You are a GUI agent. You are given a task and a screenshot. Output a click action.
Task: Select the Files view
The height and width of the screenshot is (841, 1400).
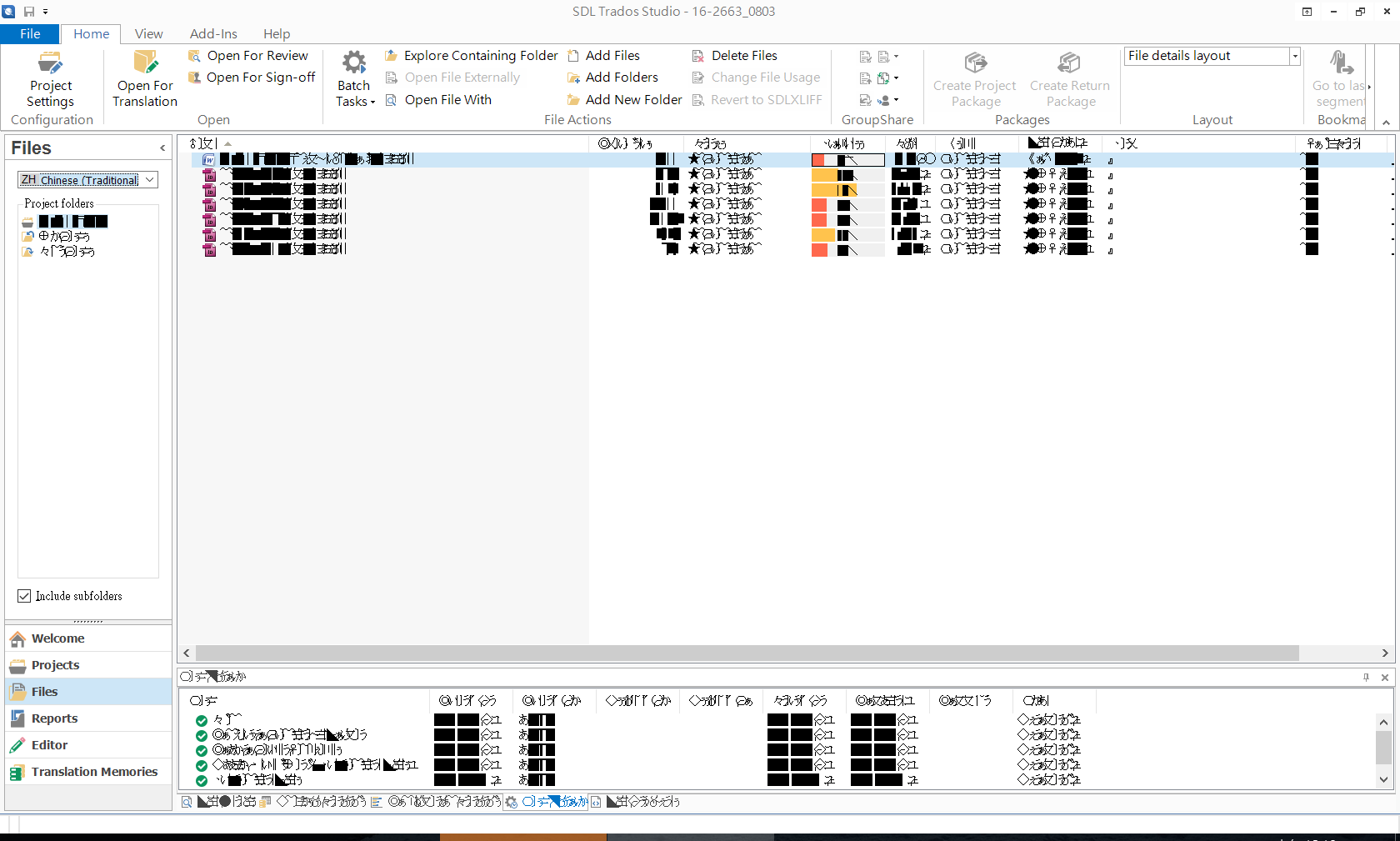click(x=88, y=692)
